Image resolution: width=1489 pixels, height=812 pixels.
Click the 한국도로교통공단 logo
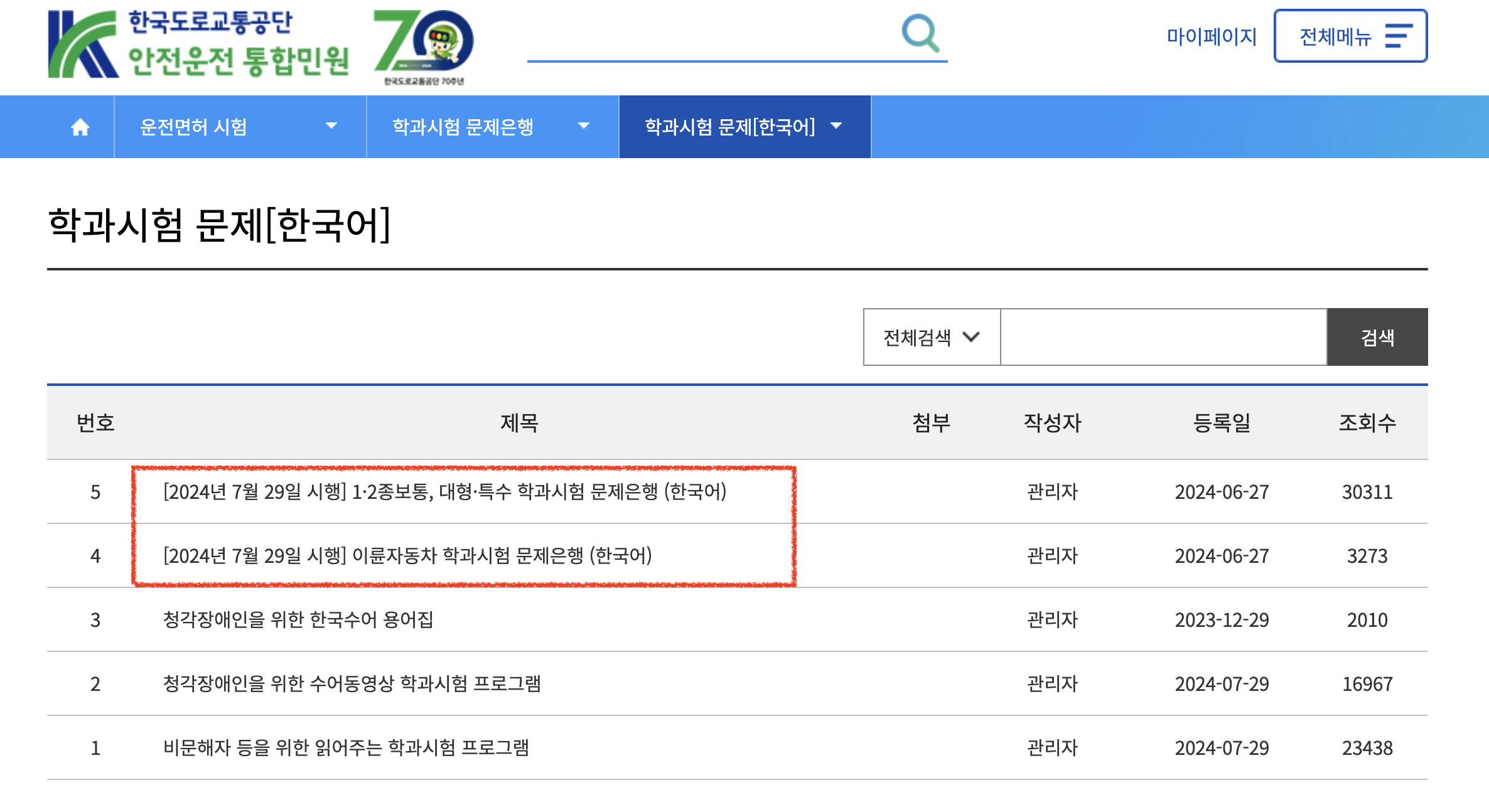(x=198, y=44)
